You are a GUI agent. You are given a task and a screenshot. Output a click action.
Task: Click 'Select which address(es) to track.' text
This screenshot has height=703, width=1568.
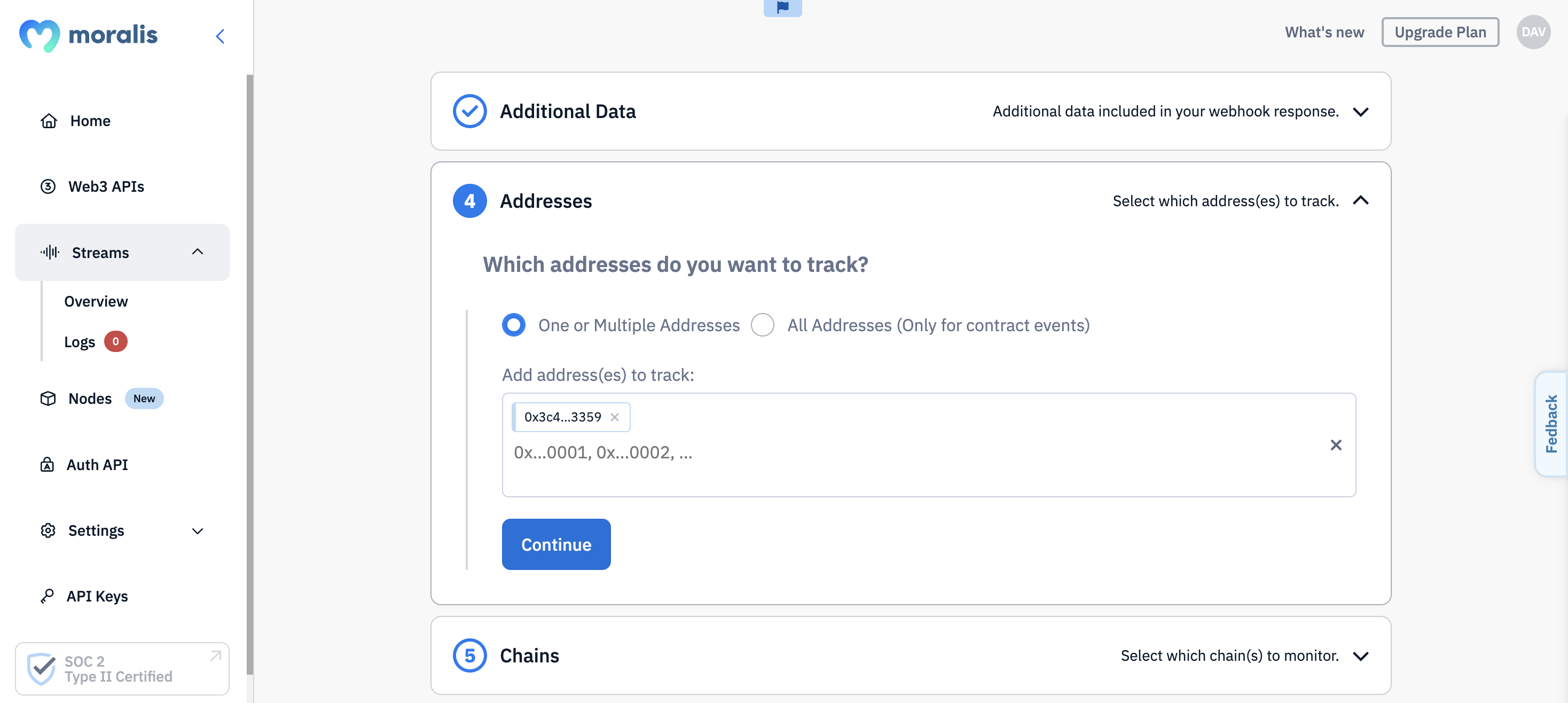[1226, 201]
